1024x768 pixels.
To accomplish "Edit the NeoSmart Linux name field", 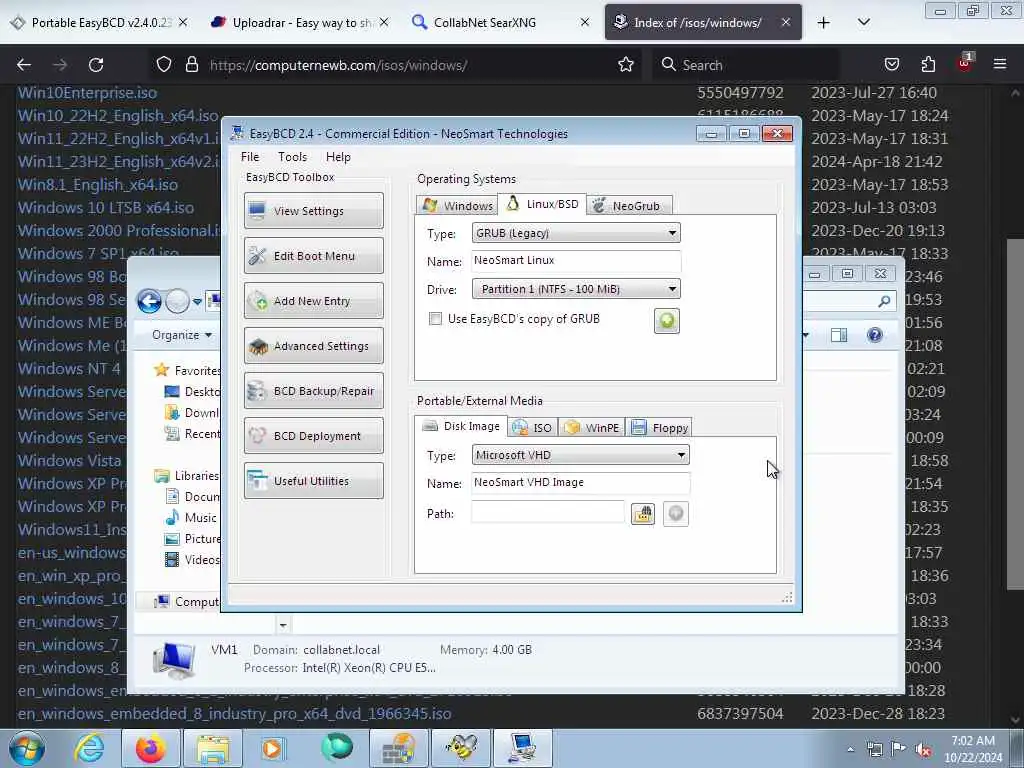I will (576, 261).
